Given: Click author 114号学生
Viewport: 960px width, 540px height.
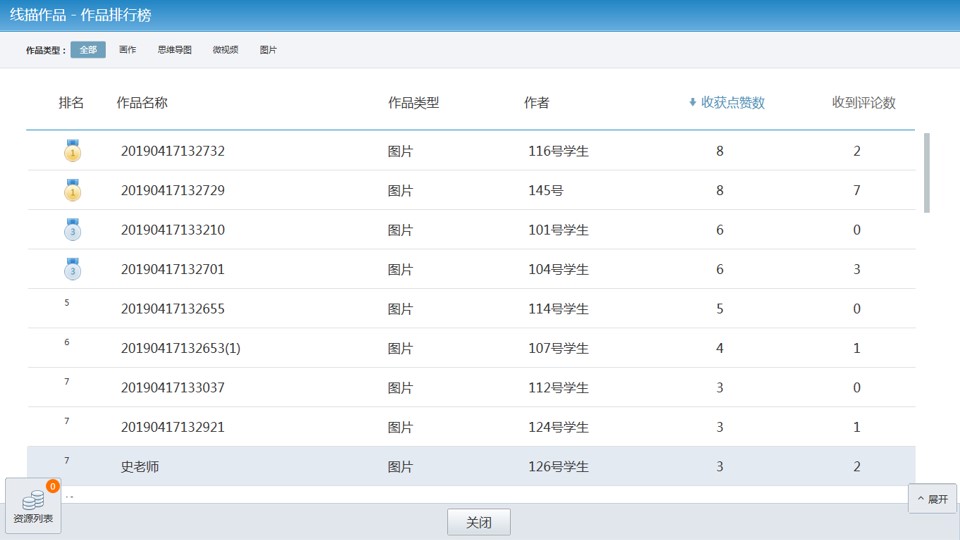Looking at the screenshot, I should click(x=558, y=309).
